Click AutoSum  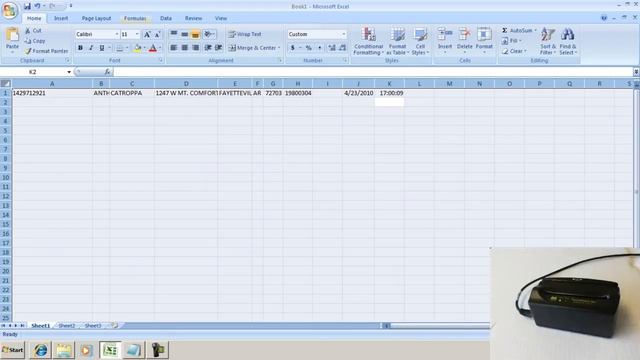point(518,31)
